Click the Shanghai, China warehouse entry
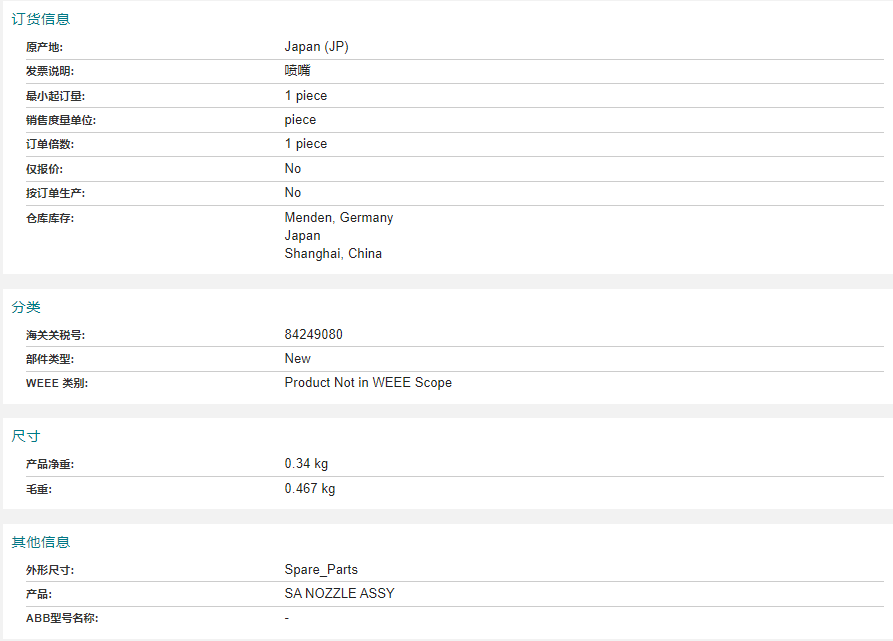Viewport: 893px width, 641px height. 333,253
